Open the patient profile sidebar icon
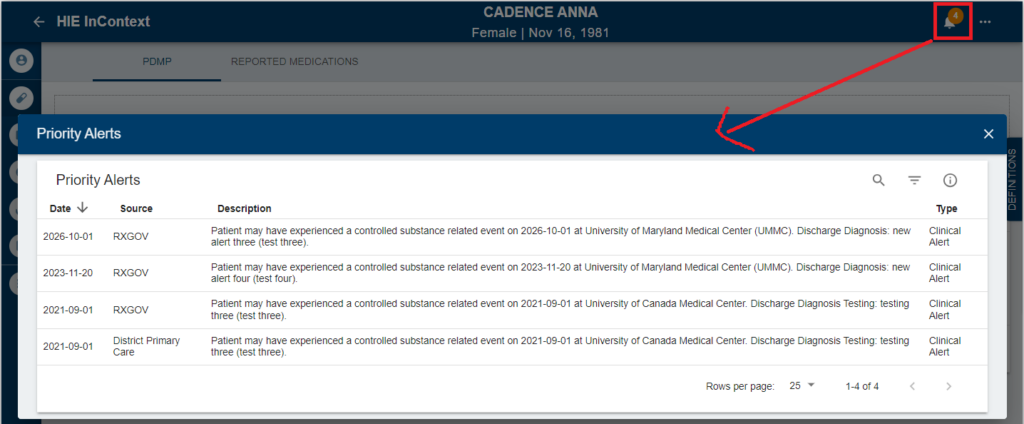This screenshot has height=424, width=1024. coord(21,60)
